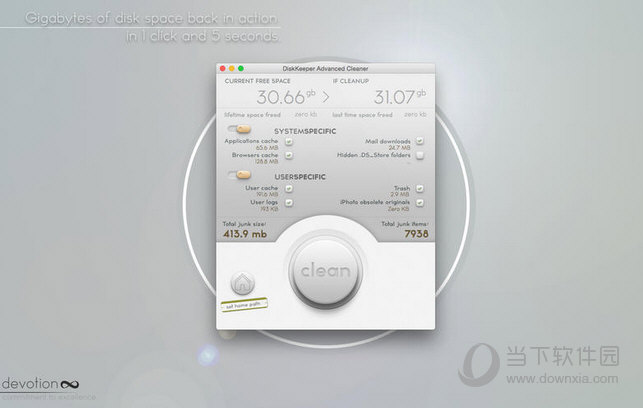Click the iPhoto obsolete originals label

[375, 202]
